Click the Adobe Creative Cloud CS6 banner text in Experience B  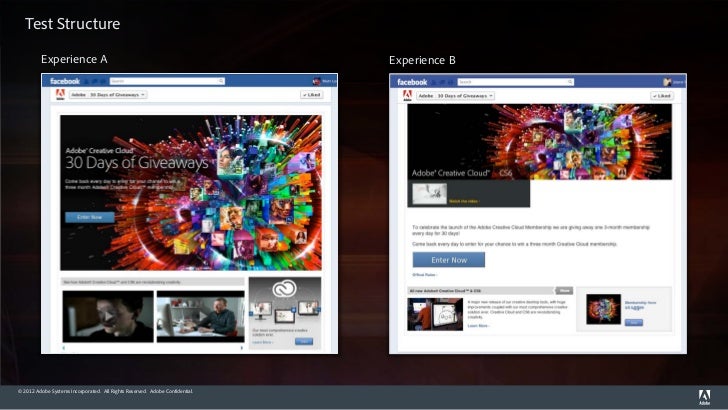coord(462,173)
